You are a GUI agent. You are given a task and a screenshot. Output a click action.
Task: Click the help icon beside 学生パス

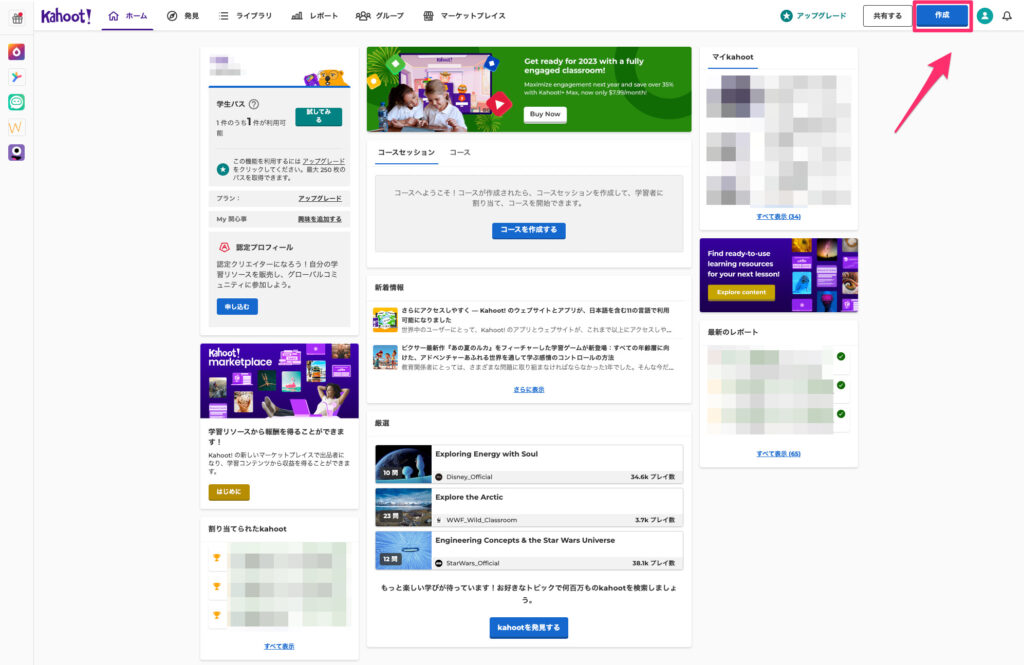coord(254,104)
